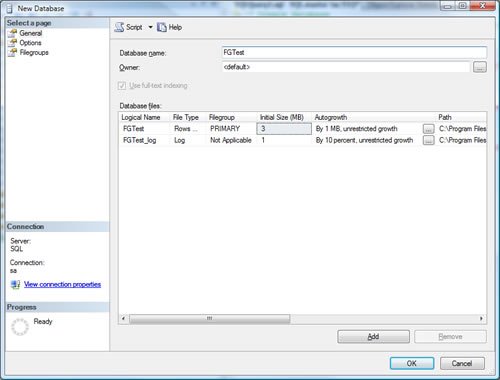Image resolution: width=500 pixels, height=380 pixels.
Task: Select the Filegroups page icon
Action: coord(12,53)
